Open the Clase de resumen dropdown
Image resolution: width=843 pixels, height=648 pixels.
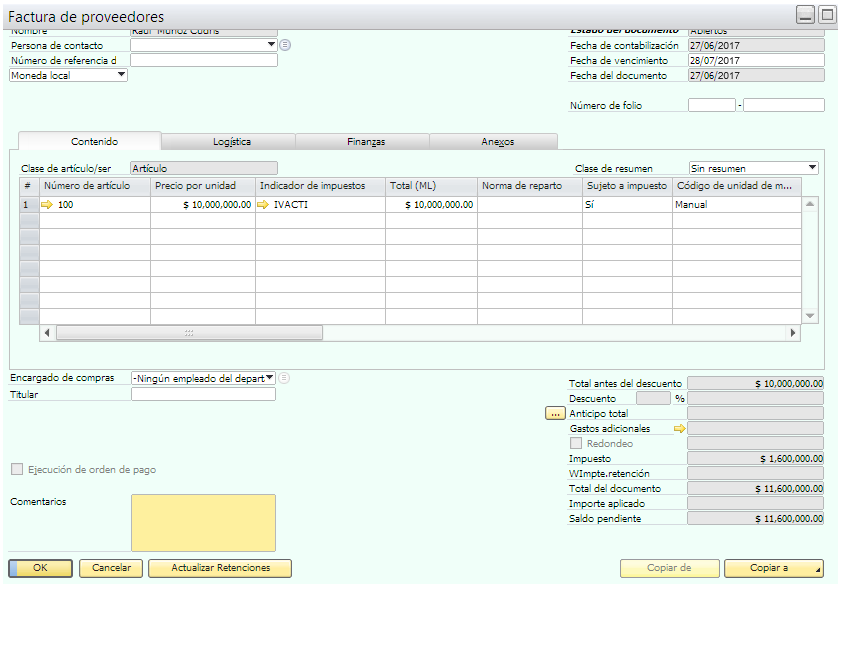(x=811, y=168)
